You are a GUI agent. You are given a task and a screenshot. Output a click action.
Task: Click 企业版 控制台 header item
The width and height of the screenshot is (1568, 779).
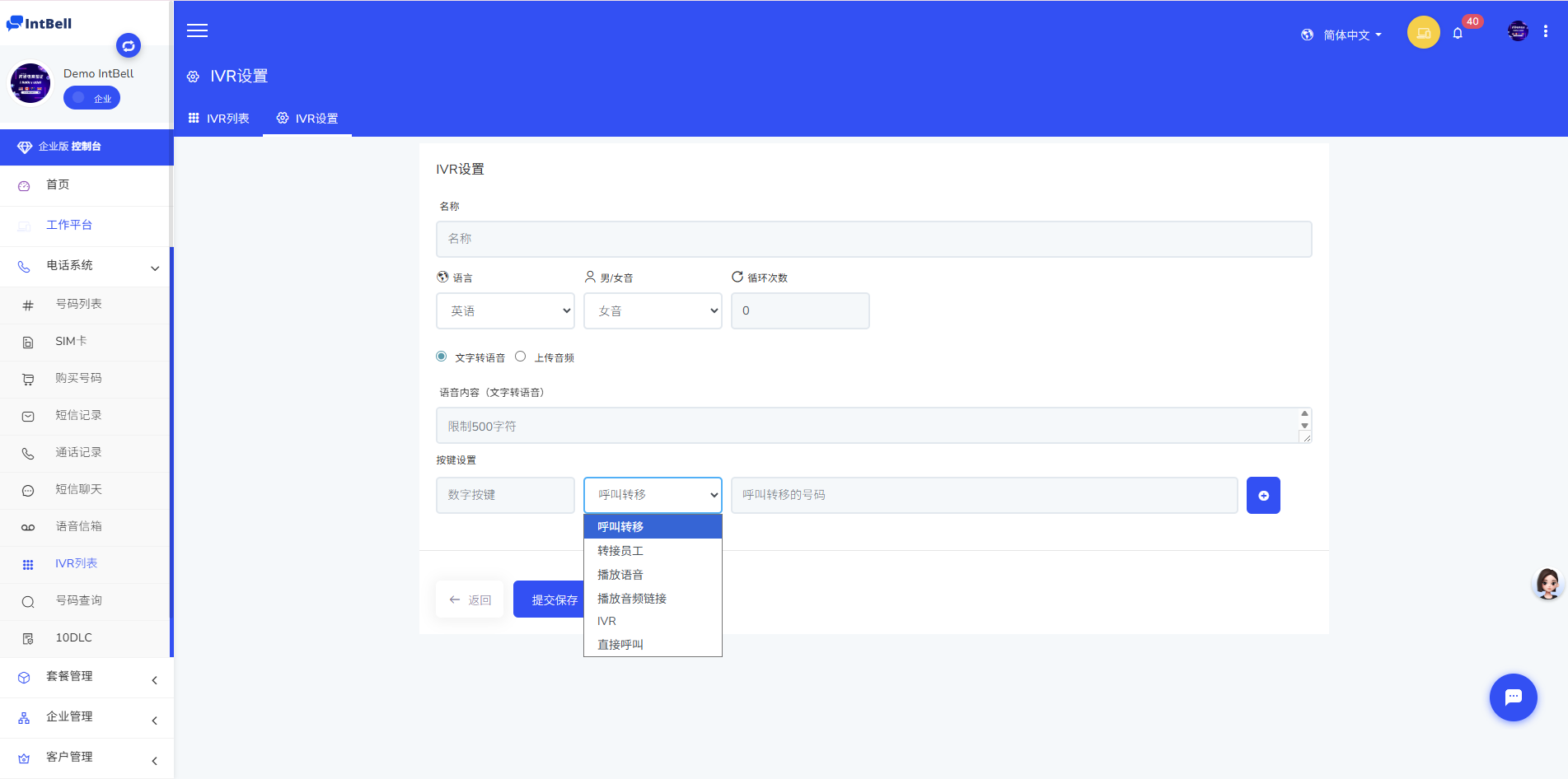[87, 147]
